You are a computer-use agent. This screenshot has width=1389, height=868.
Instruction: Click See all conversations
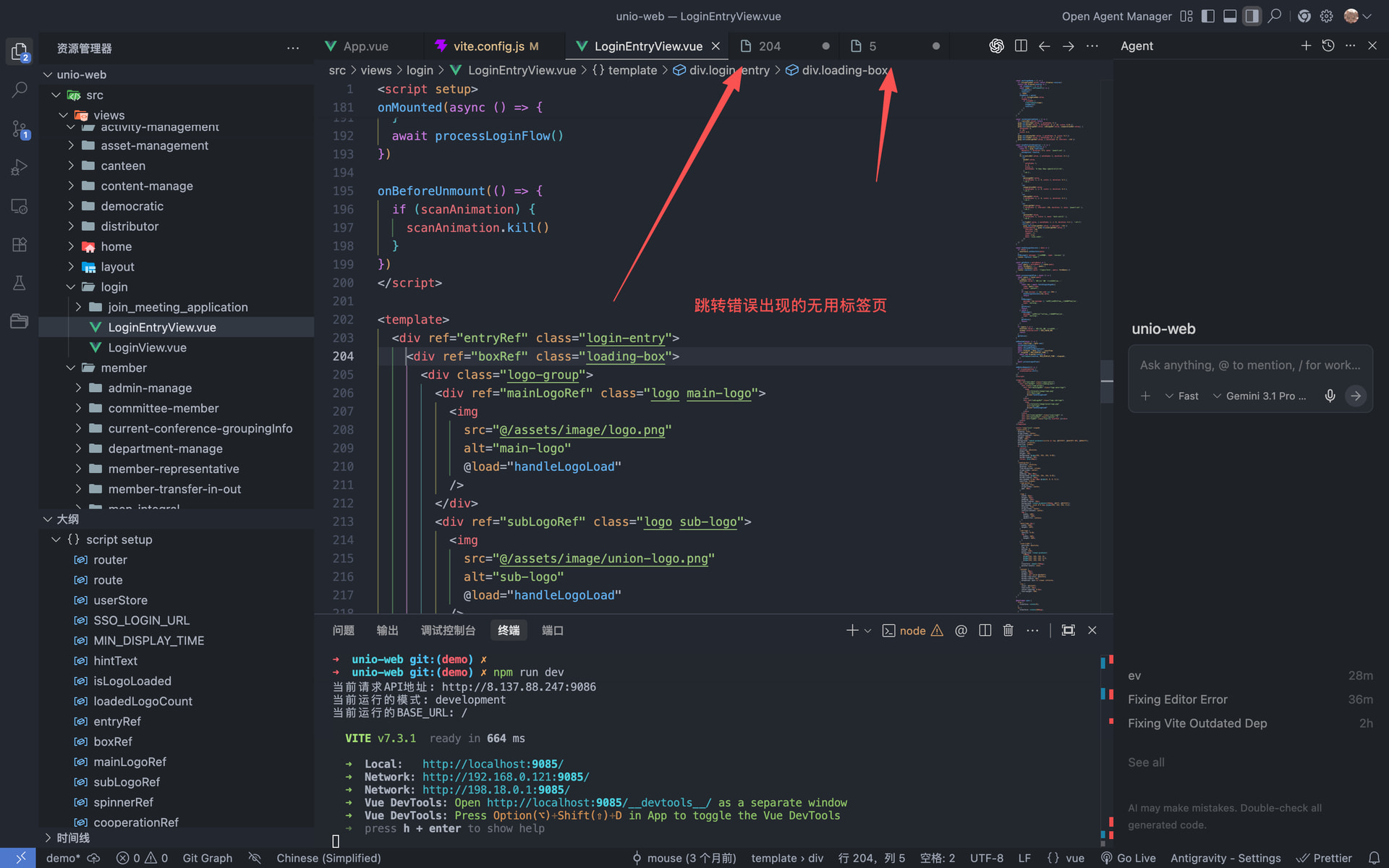pyautogui.click(x=1146, y=762)
